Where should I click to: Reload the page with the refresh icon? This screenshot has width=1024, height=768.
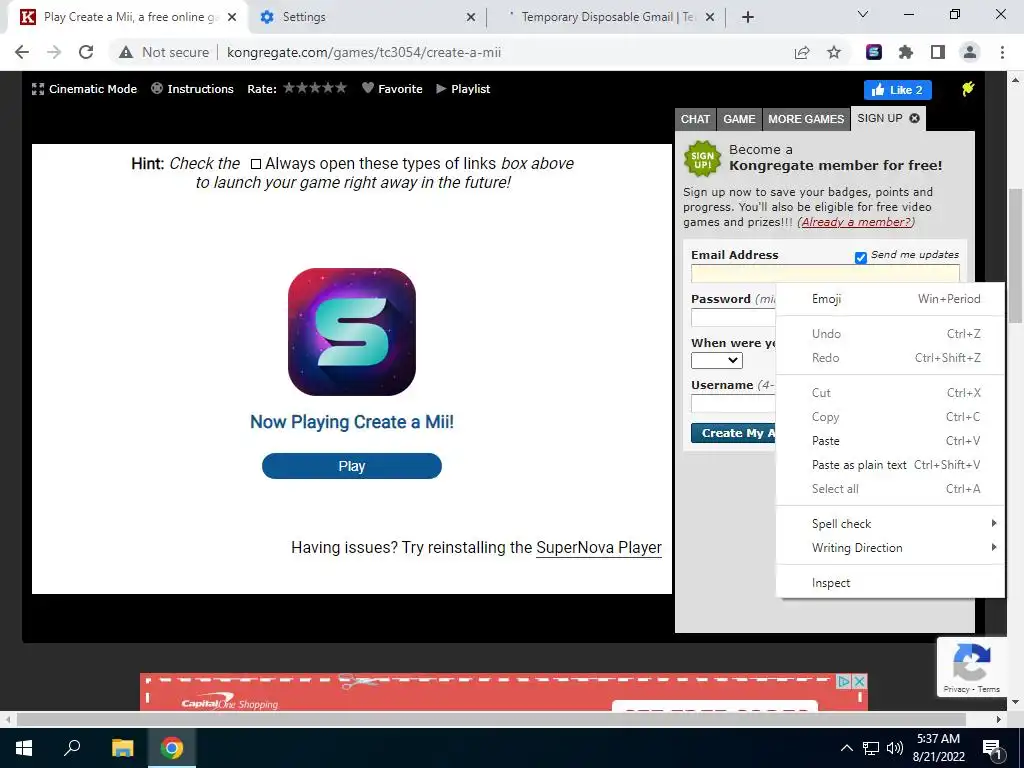point(86,52)
